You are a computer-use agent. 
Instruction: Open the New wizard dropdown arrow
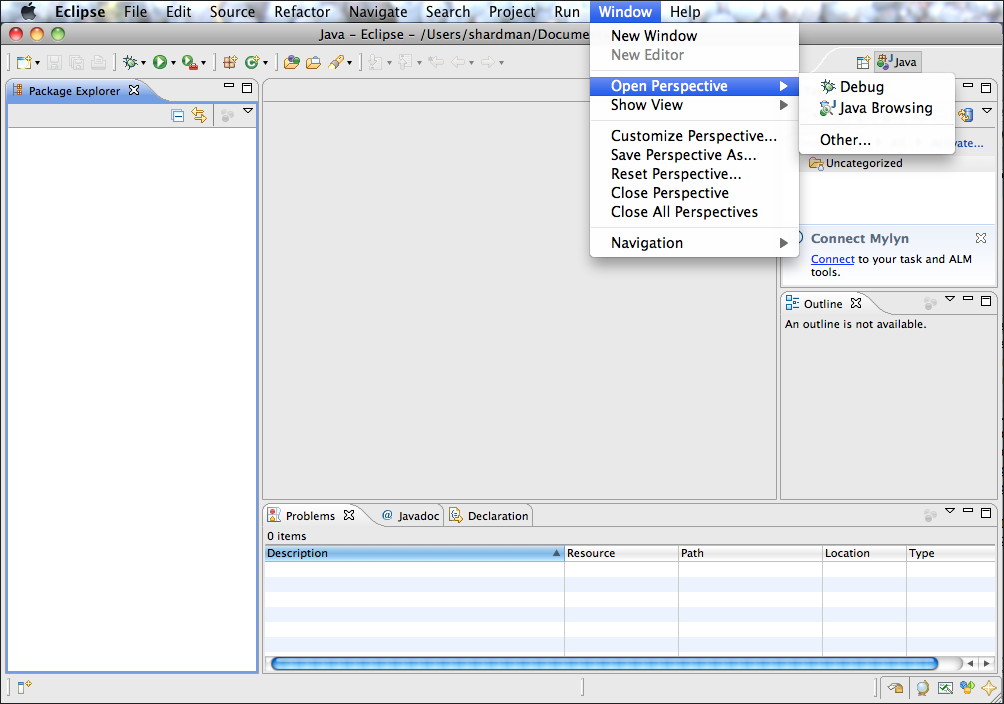pos(37,63)
